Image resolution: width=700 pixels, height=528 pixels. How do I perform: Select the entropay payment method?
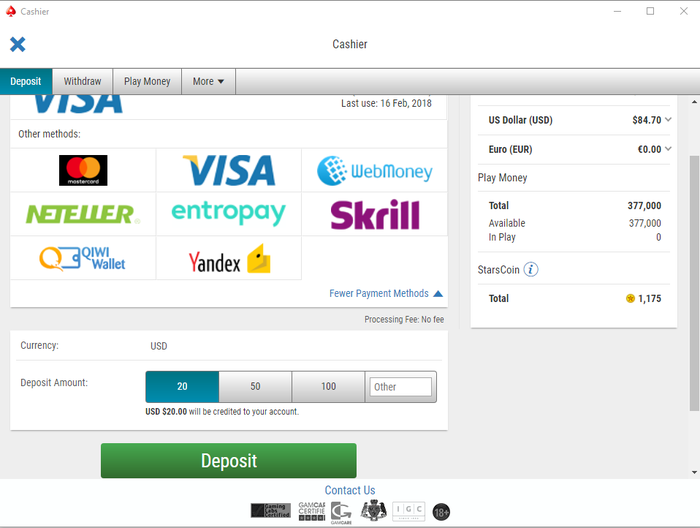(x=229, y=213)
